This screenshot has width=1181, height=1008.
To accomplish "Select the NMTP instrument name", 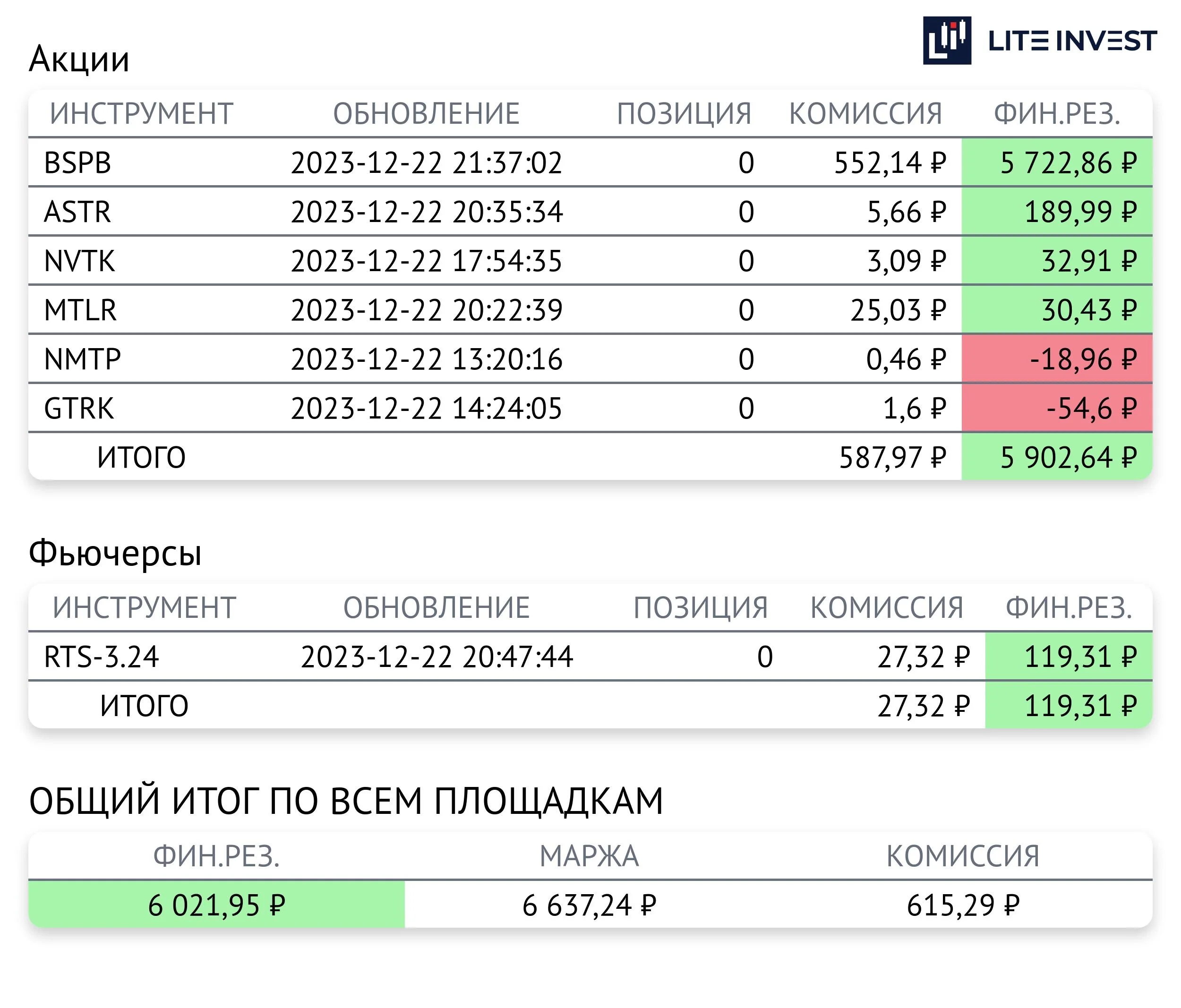I will pyautogui.click(x=83, y=359).
